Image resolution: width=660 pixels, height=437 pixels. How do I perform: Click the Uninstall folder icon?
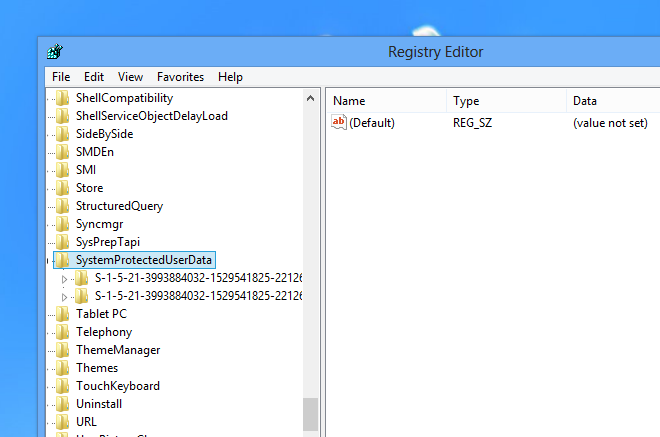click(x=63, y=404)
